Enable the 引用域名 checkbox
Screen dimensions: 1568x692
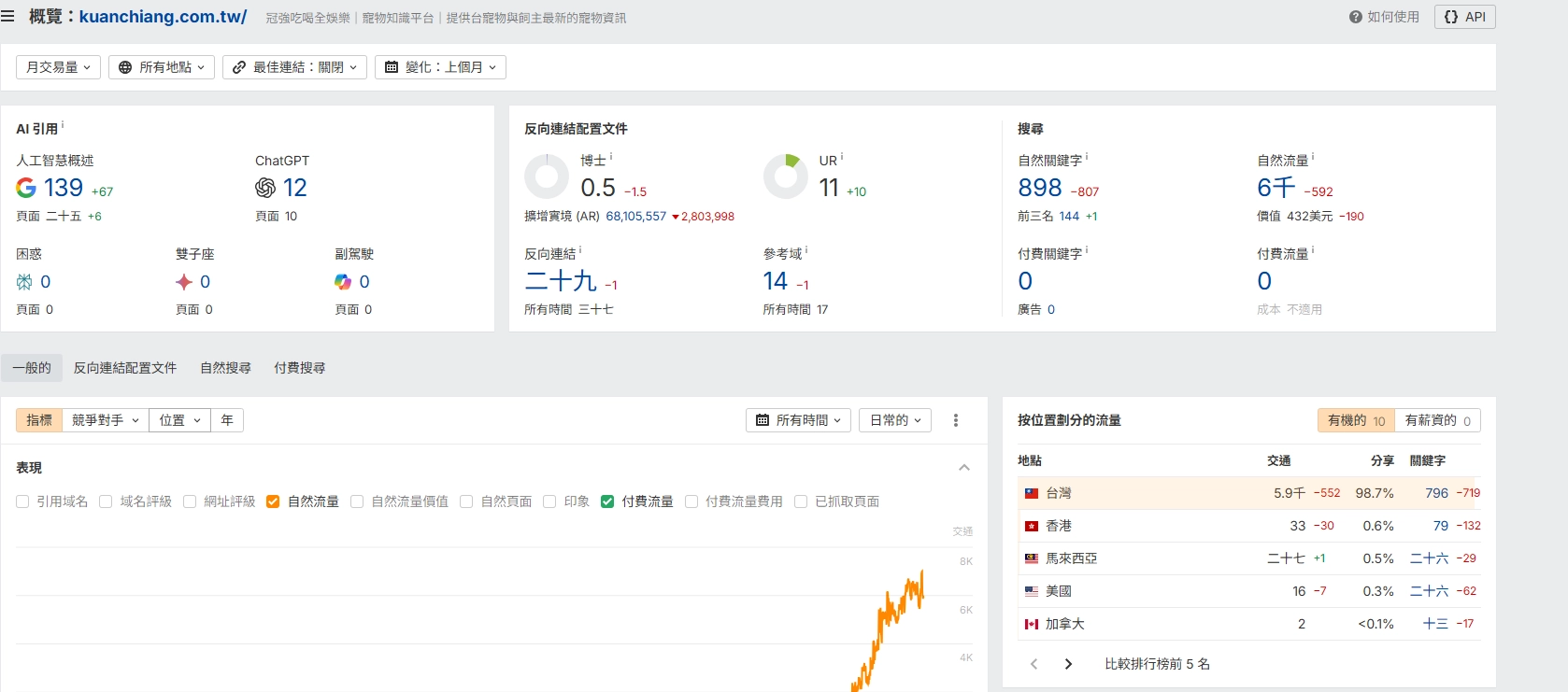click(x=22, y=501)
